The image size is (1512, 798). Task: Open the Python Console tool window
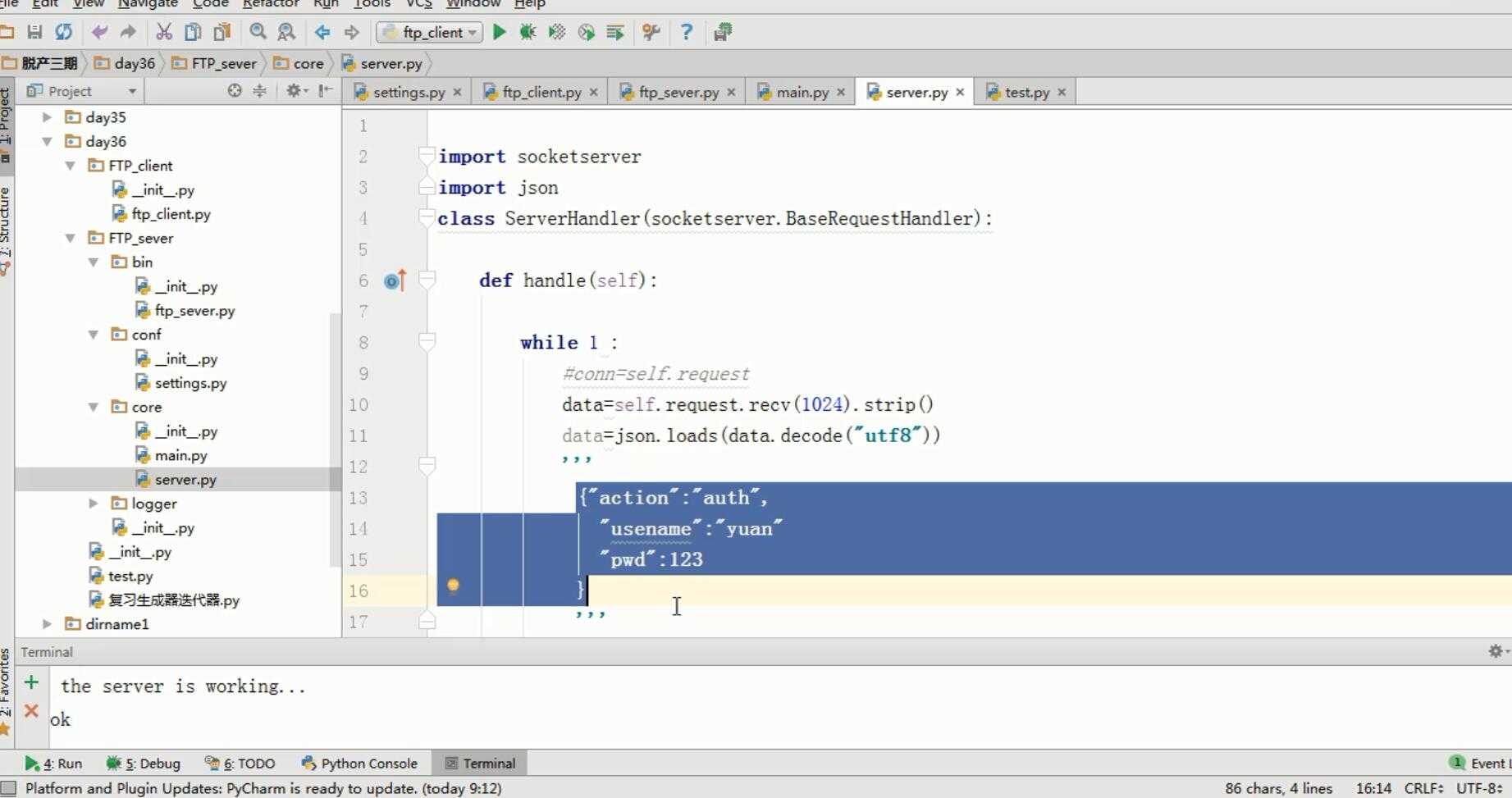tap(359, 763)
